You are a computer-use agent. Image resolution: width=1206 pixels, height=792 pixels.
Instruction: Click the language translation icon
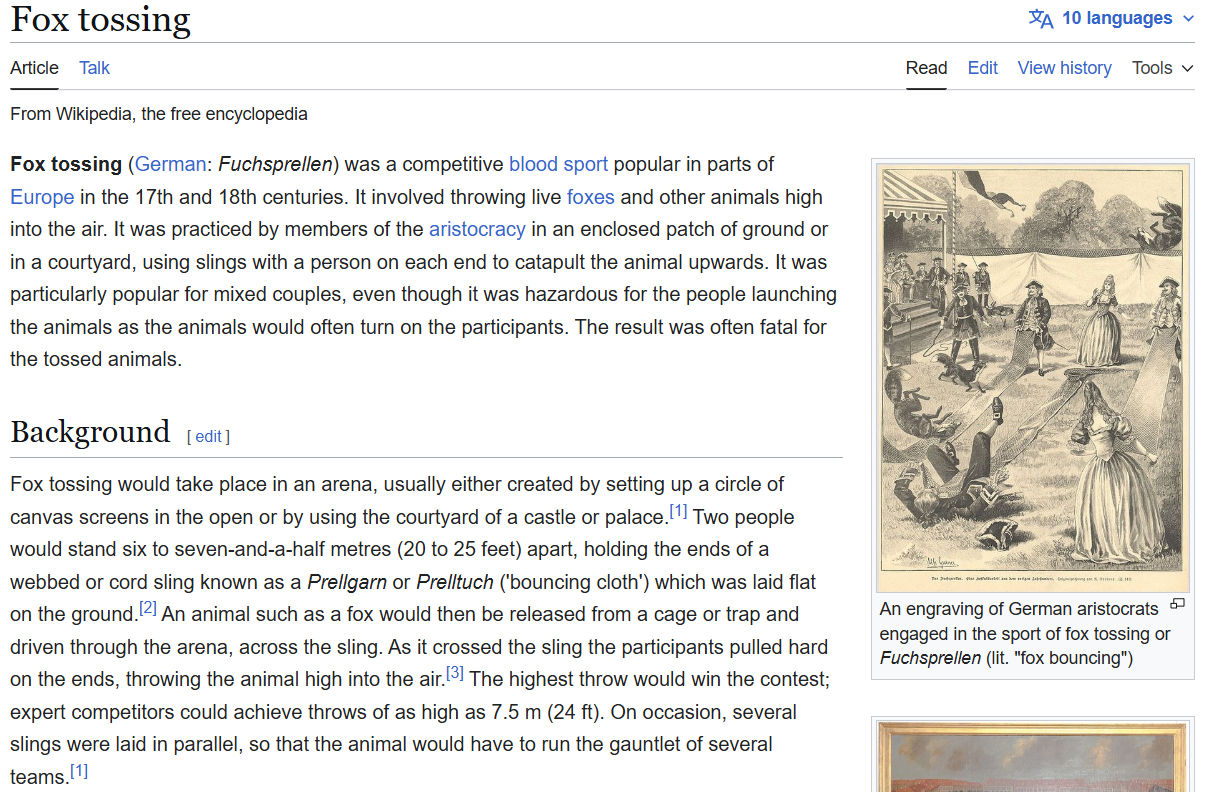point(1041,19)
